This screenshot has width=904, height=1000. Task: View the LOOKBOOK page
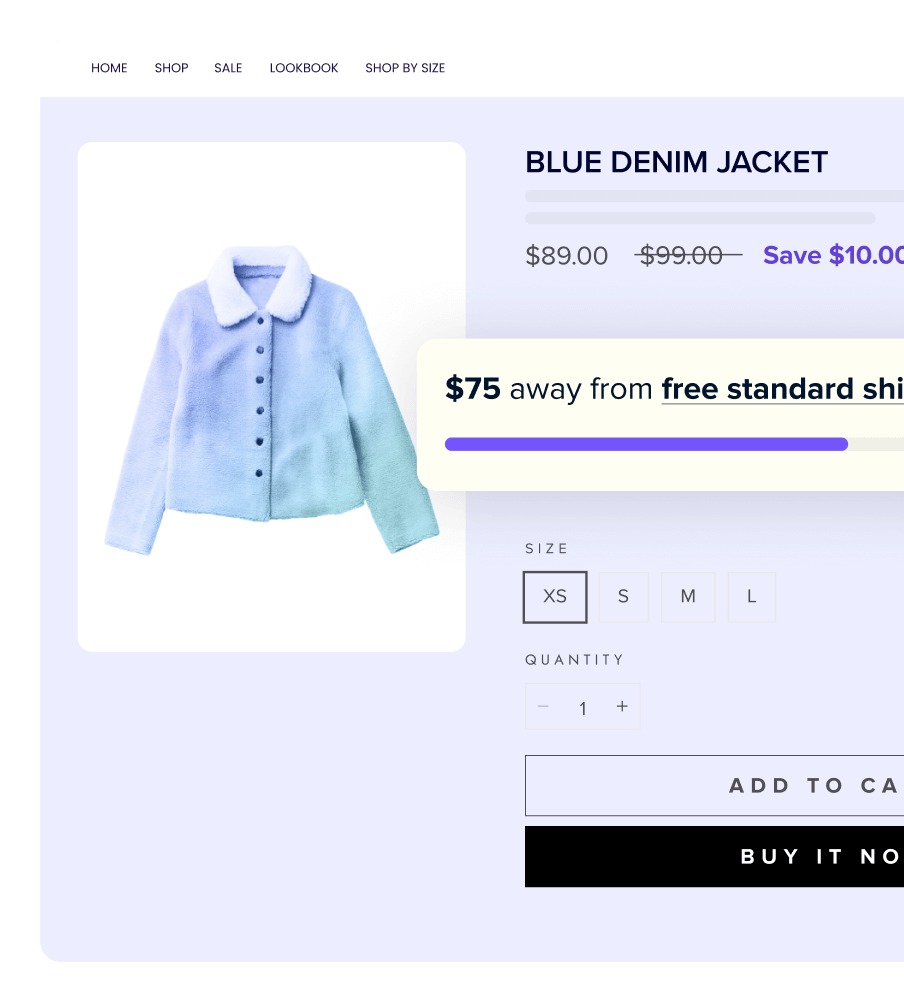tap(304, 68)
